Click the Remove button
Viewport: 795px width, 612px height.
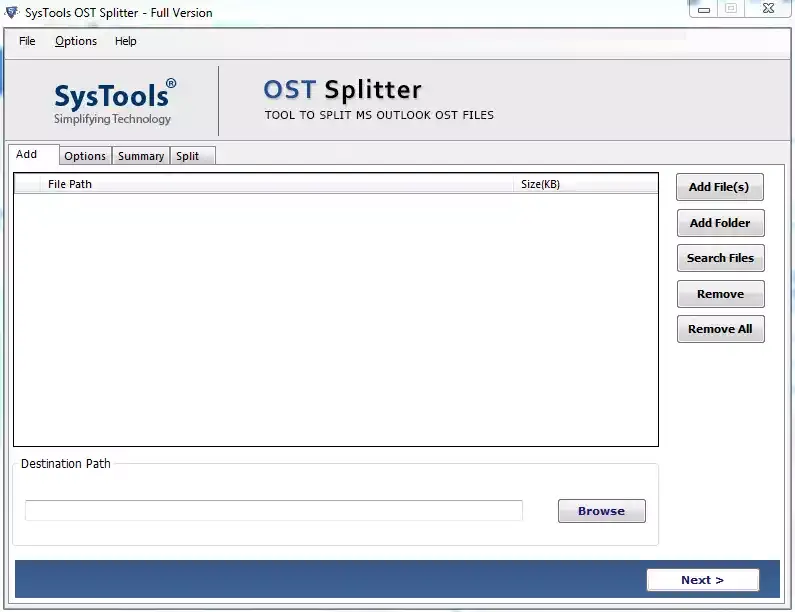720,294
